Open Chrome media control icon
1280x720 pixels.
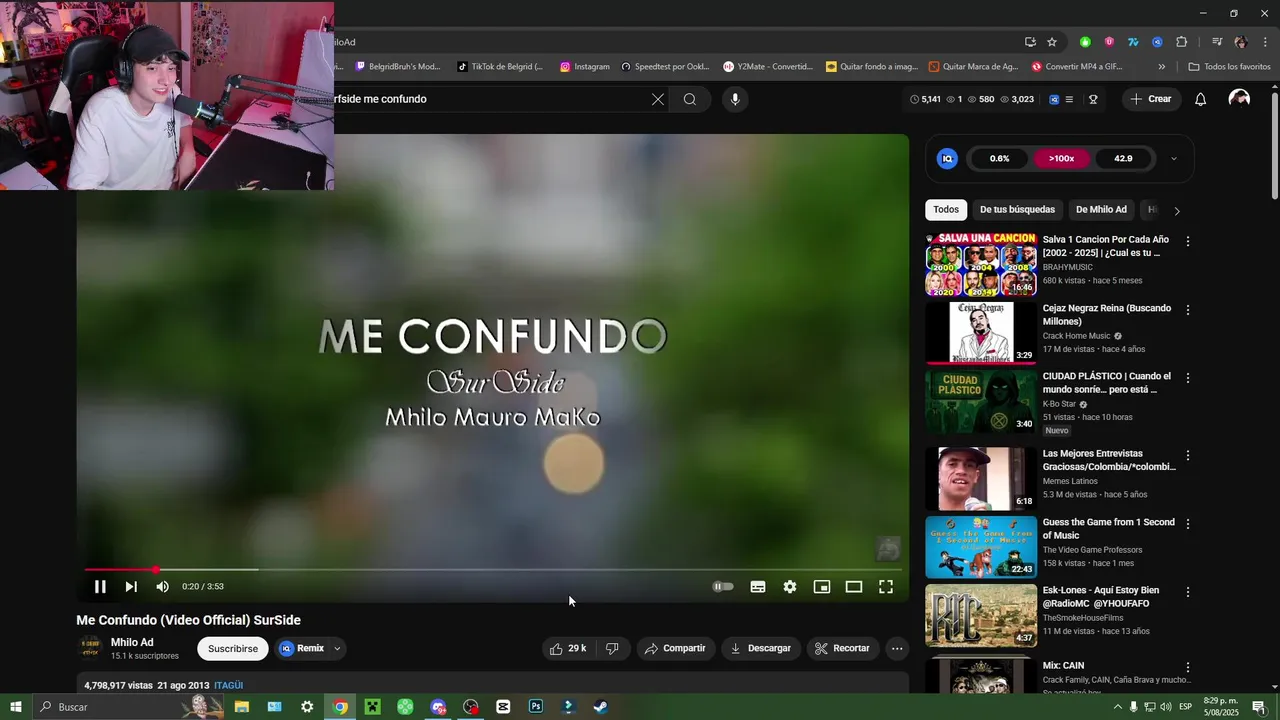tap(1217, 42)
